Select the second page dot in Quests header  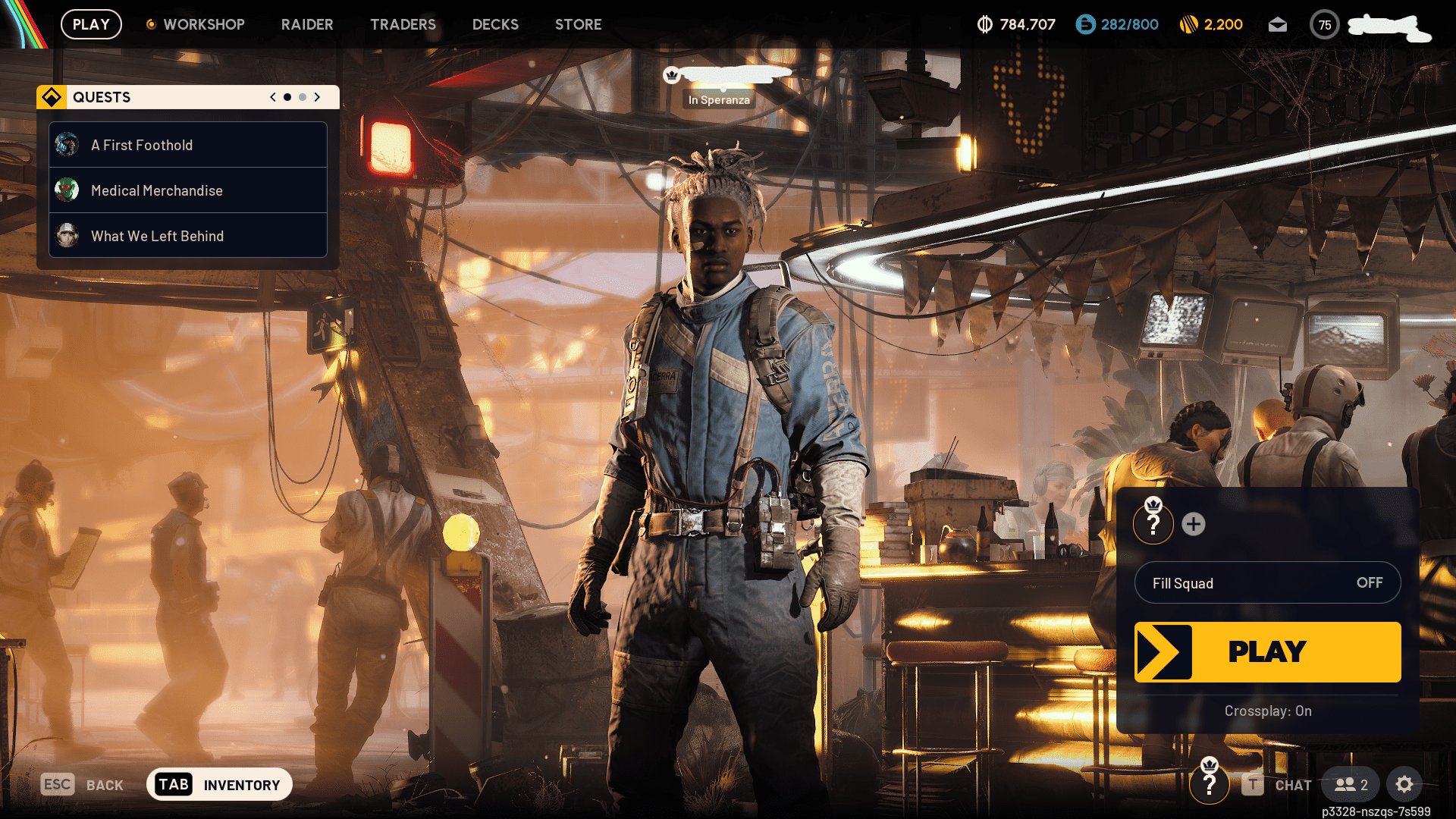(302, 97)
